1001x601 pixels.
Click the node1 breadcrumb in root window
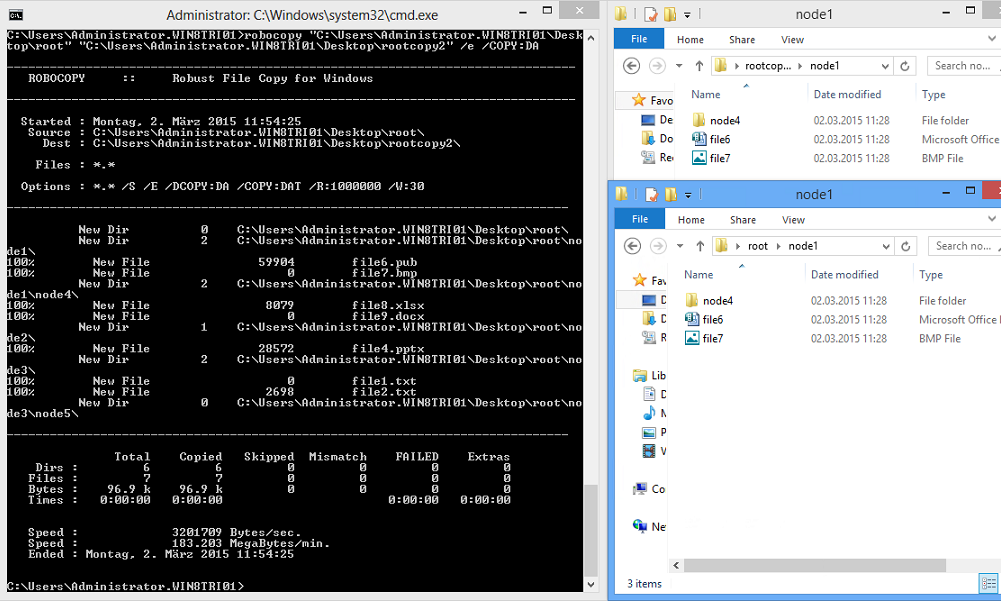coord(803,246)
